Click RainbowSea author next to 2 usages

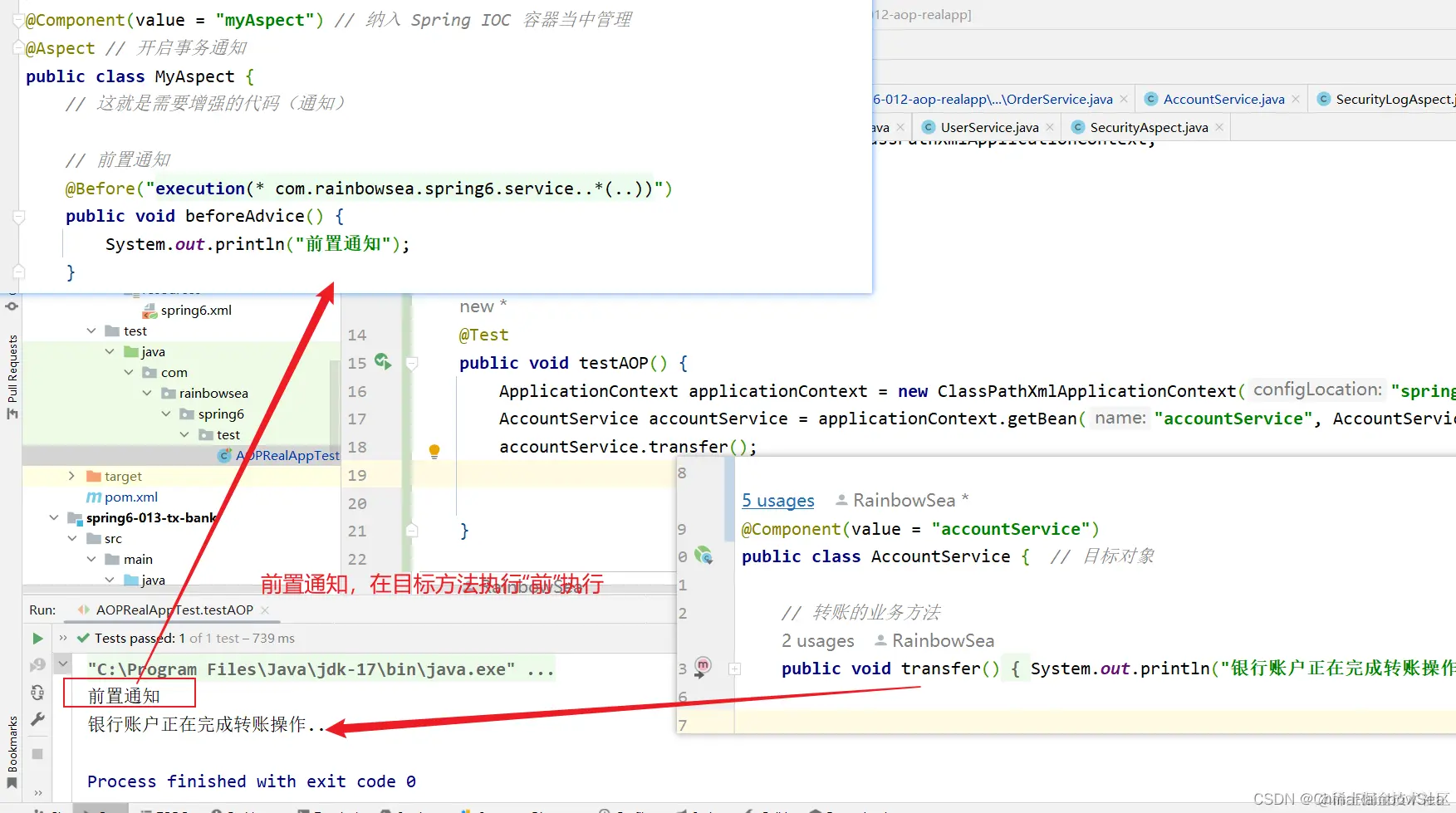coord(934,641)
